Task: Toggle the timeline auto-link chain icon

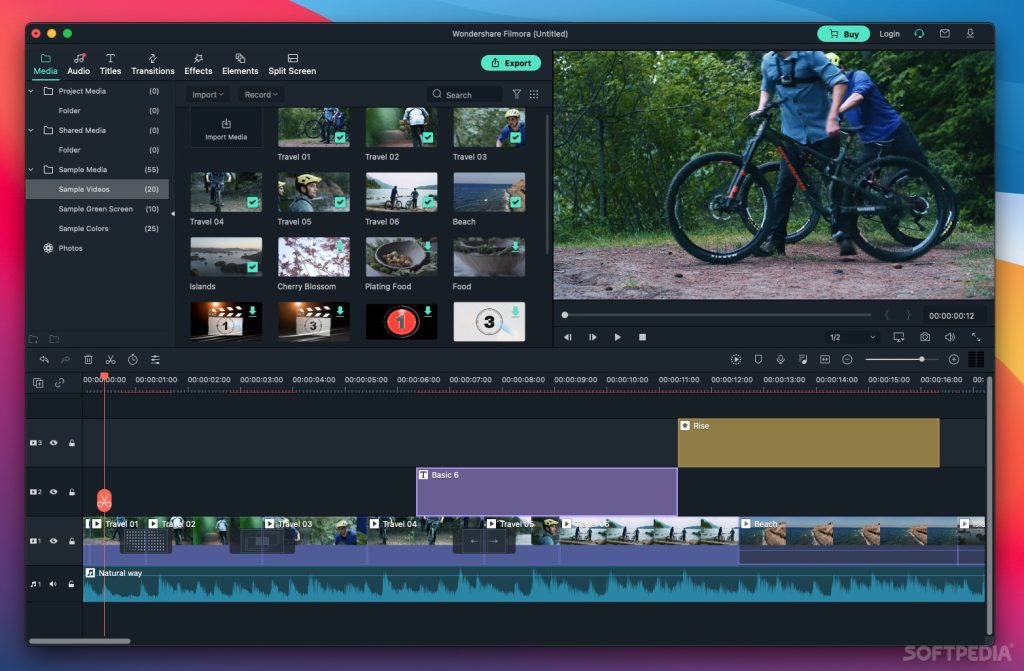Action: tap(59, 383)
